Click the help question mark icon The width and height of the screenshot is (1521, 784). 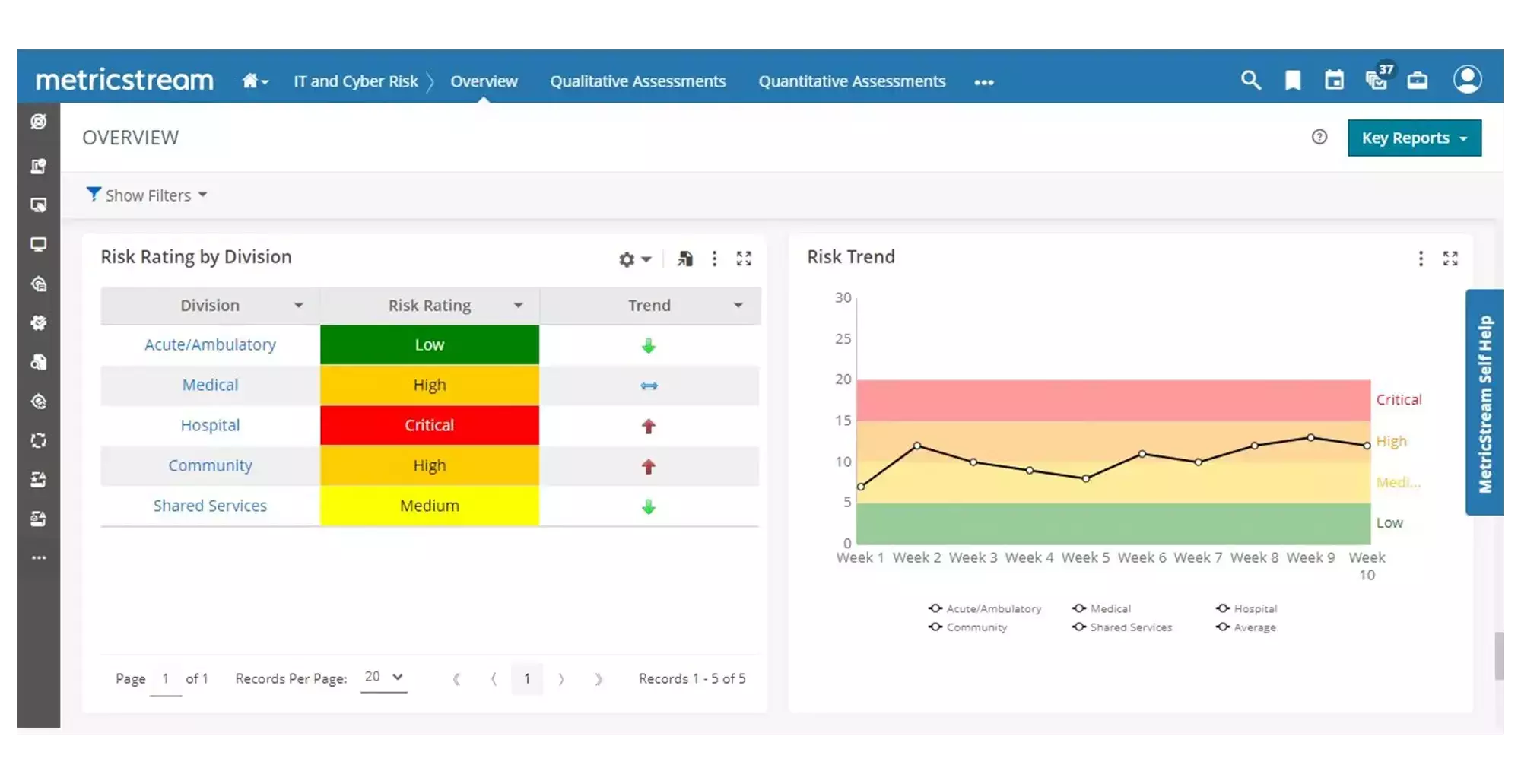click(1319, 137)
